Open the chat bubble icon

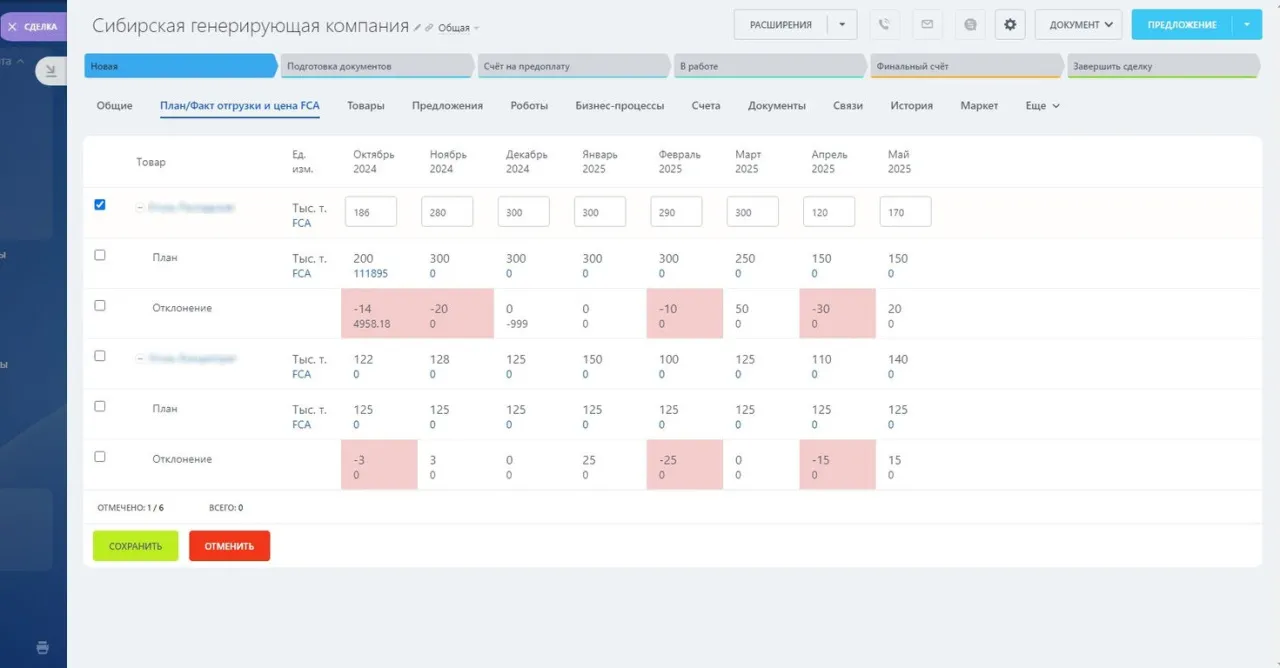pos(969,25)
